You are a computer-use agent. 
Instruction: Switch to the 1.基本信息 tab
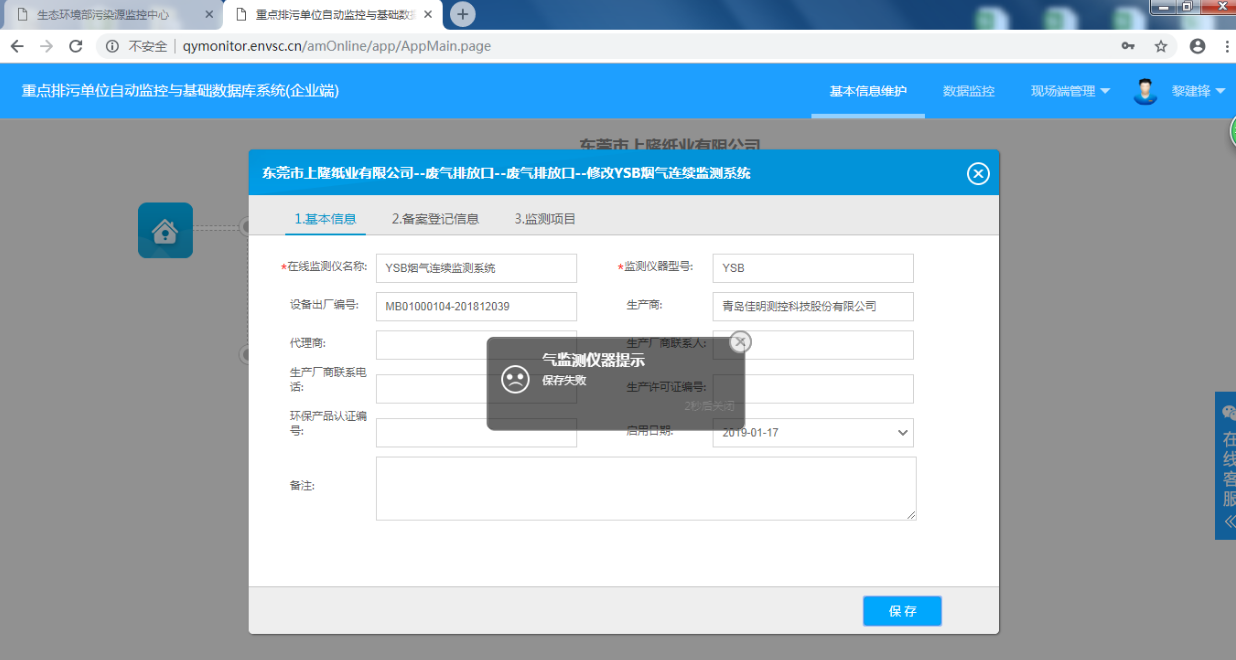coord(325,219)
